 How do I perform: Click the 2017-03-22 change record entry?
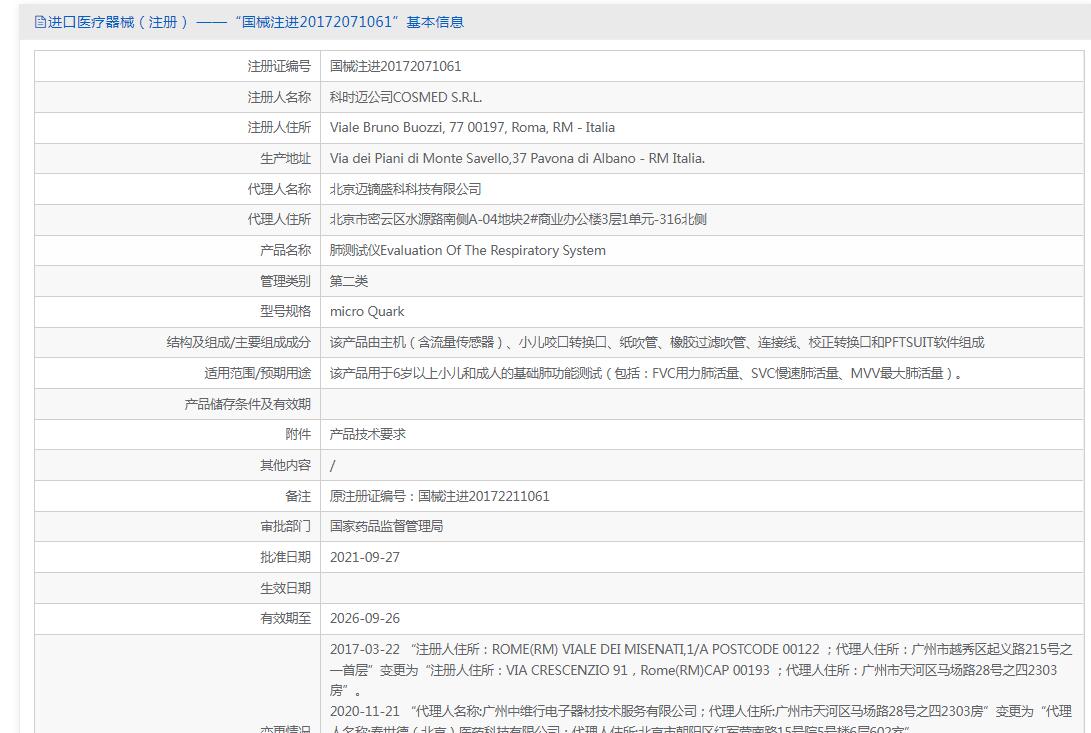pyautogui.click(x=701, y=670)
